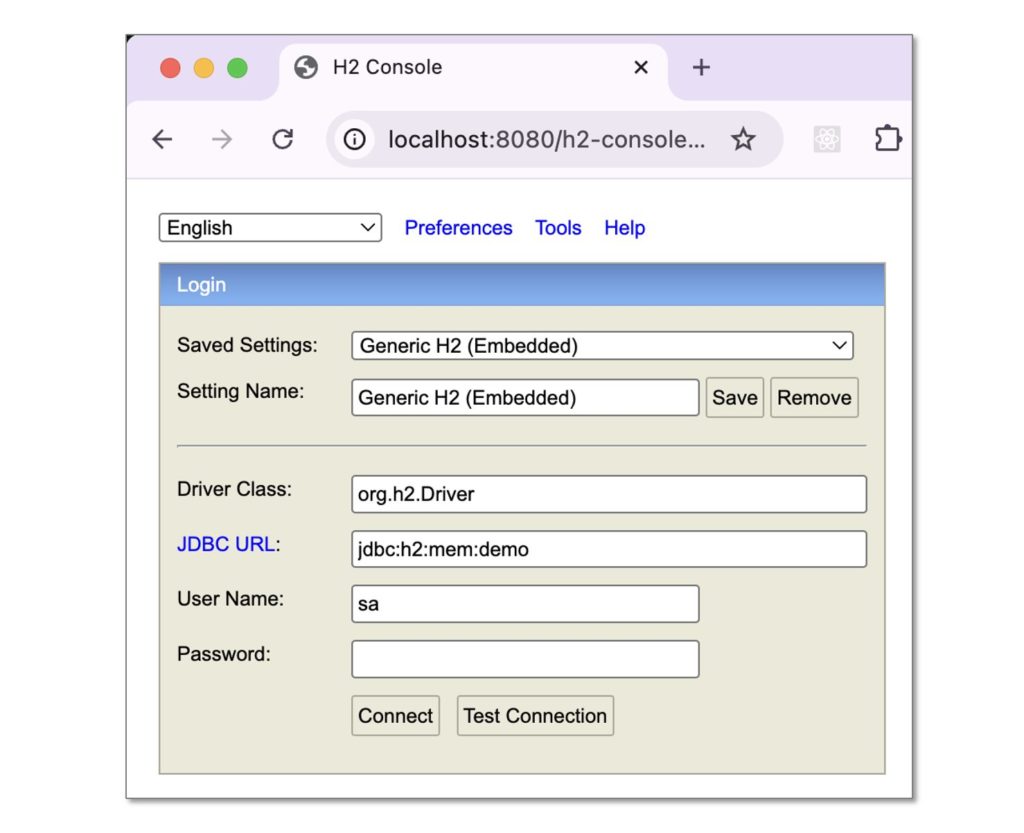The image size is (1024, 833).
Task: Open the React DevTools extension icon
Action: [826, 140]
